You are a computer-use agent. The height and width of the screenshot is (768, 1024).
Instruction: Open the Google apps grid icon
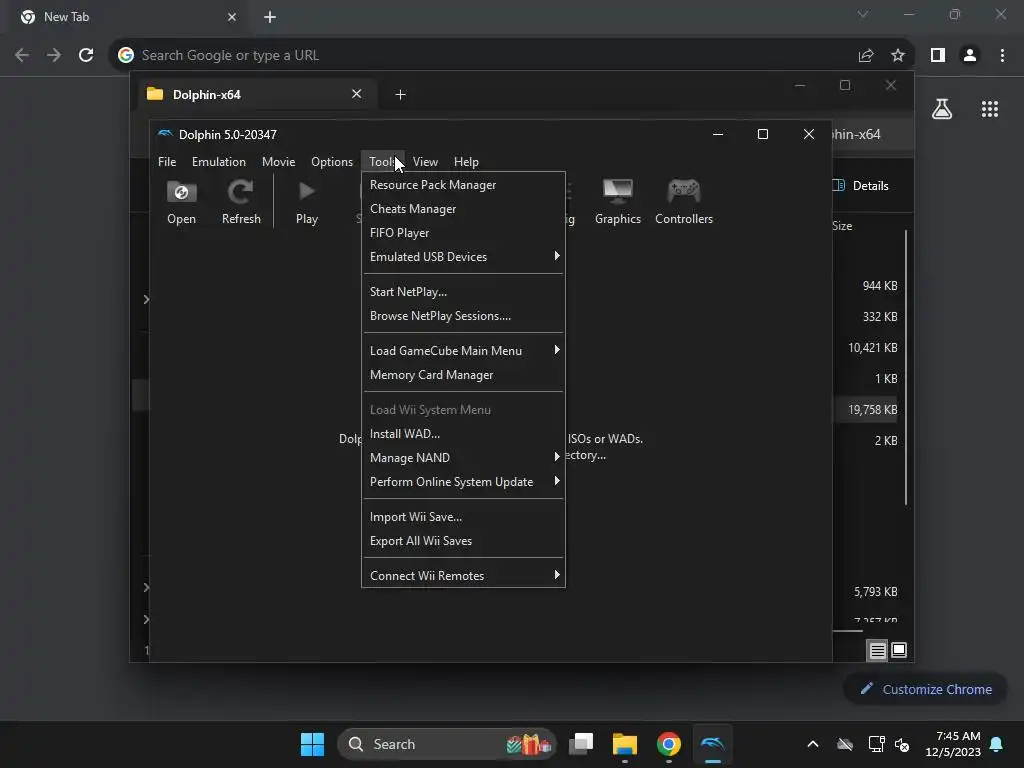point(990,109)
